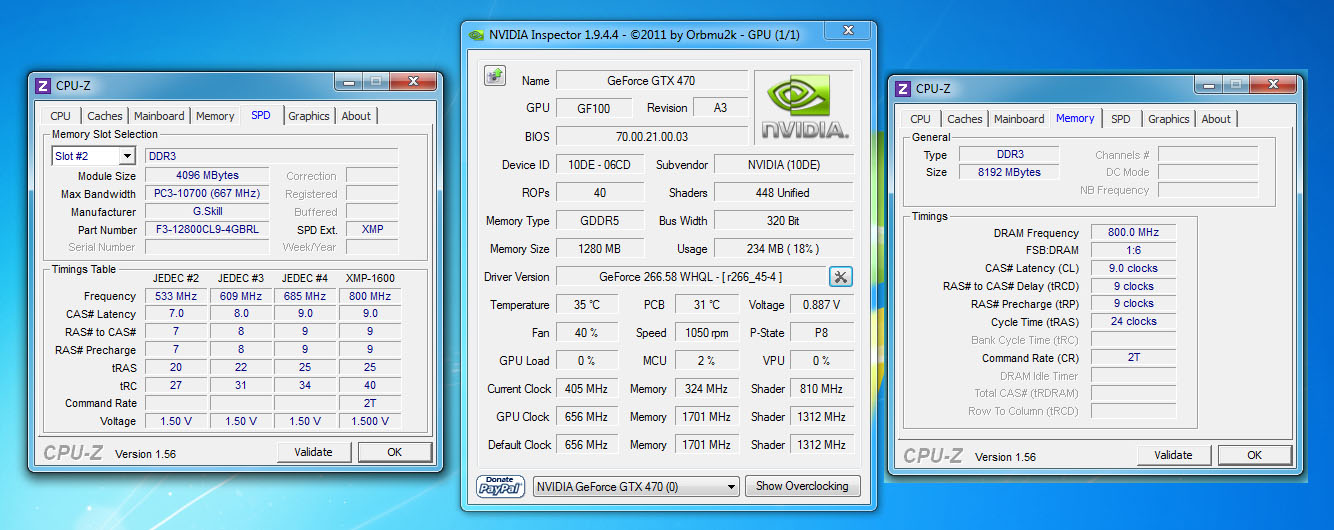Click the left CPU-Z window title icon
This screenshot has width=1334, height=530.
click(42, 86)
